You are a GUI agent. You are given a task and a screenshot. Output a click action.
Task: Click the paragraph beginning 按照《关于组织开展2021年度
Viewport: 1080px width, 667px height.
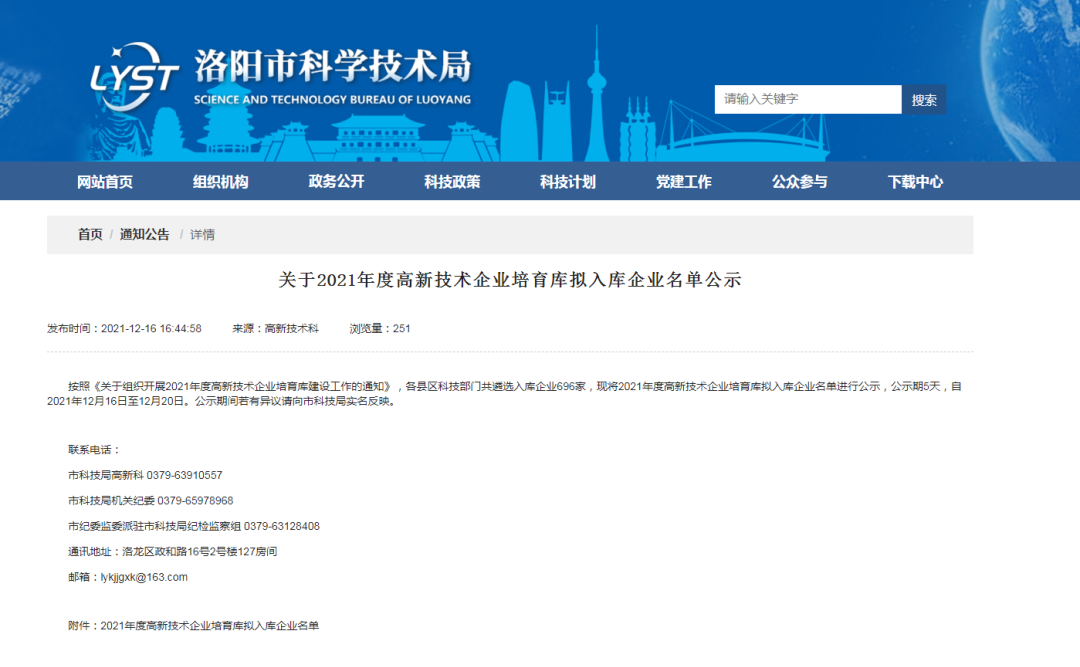pyautogui.click(x=504, y=393)
